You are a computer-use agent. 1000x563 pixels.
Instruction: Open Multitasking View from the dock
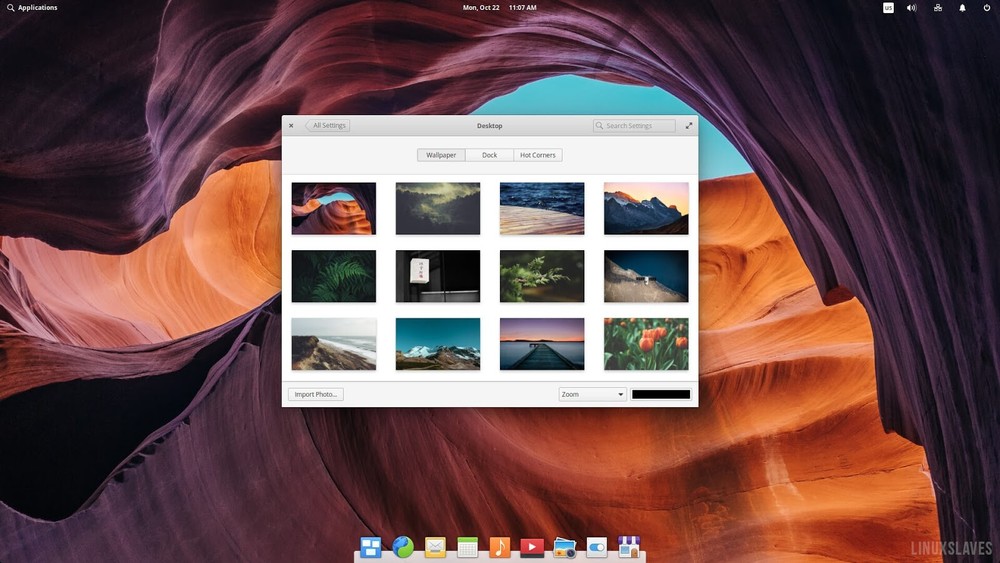pos(371,547)
